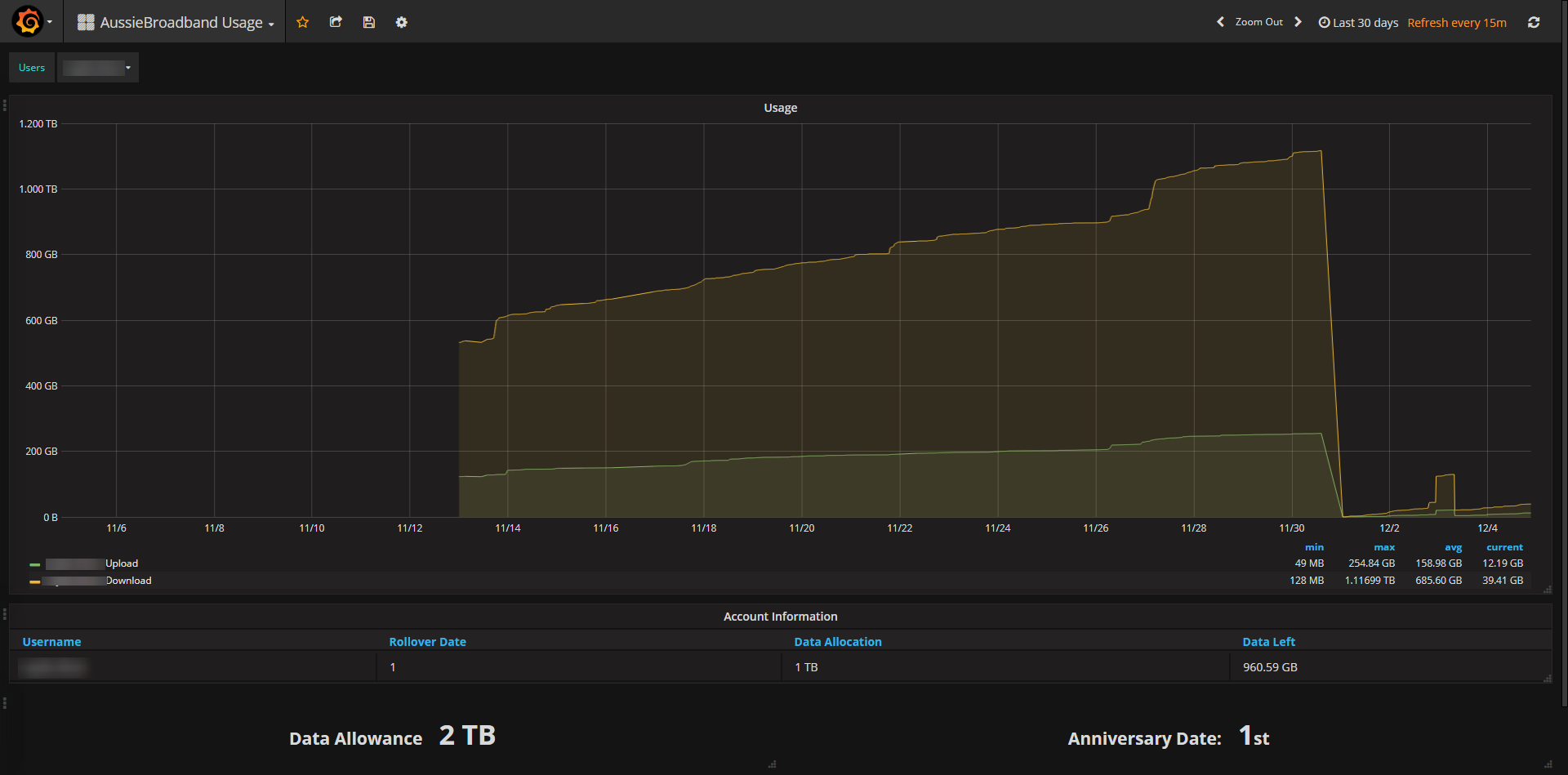Shift time range forward with right chevron
This screenshot has width=1568, height=775.
click(x=1298, y=22)
